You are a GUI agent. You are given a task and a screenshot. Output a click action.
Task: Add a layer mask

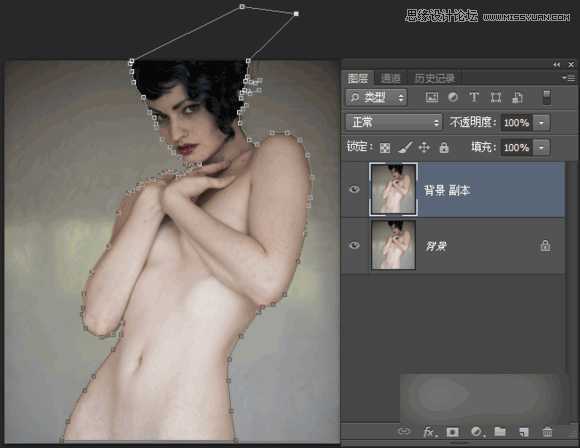pos(452,432)
